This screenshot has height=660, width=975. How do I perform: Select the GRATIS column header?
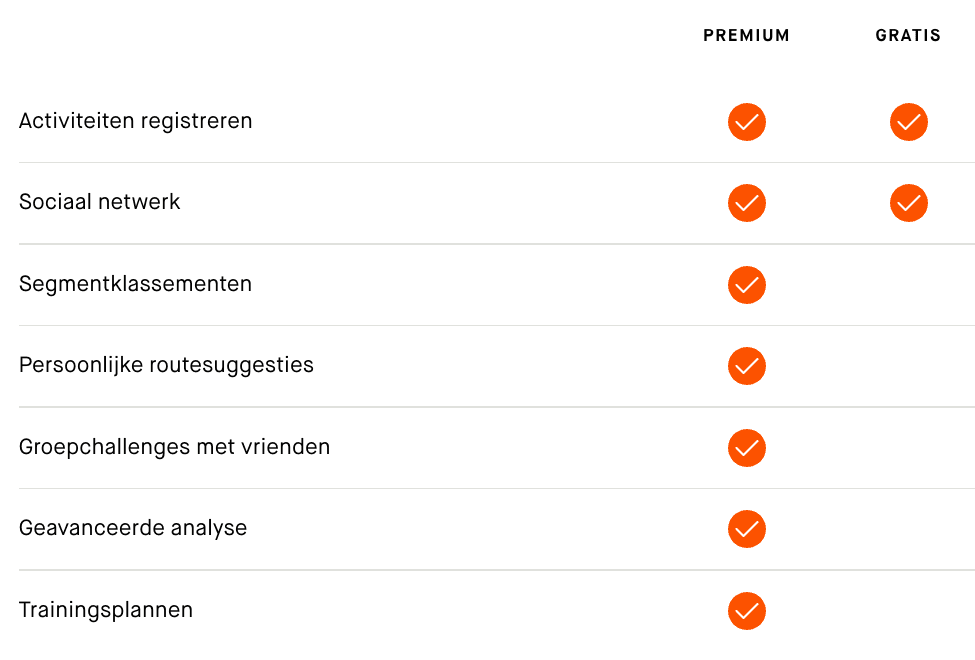pyautogui.click(x=908, y=36)
